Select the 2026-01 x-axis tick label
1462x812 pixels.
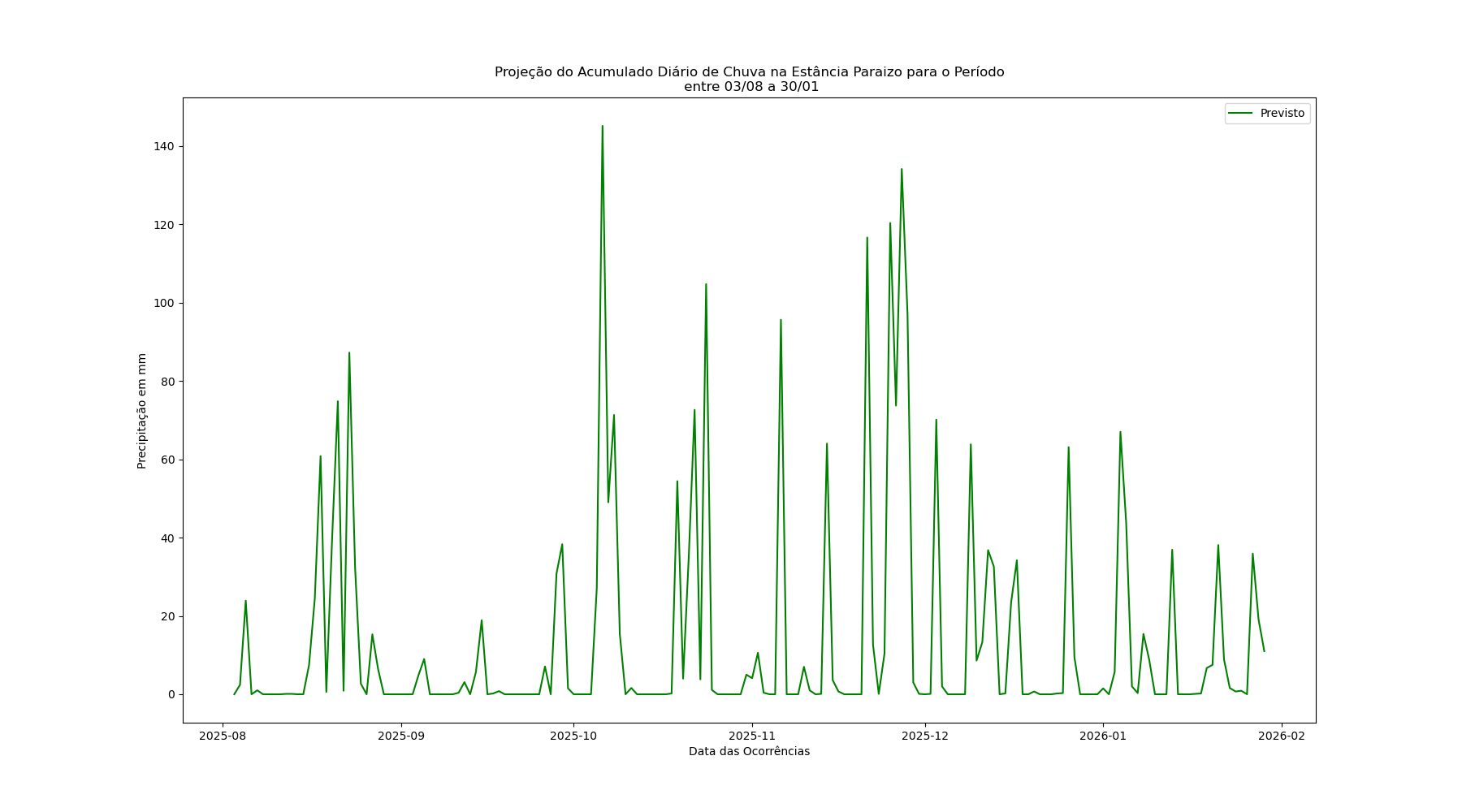[1103, 736]
